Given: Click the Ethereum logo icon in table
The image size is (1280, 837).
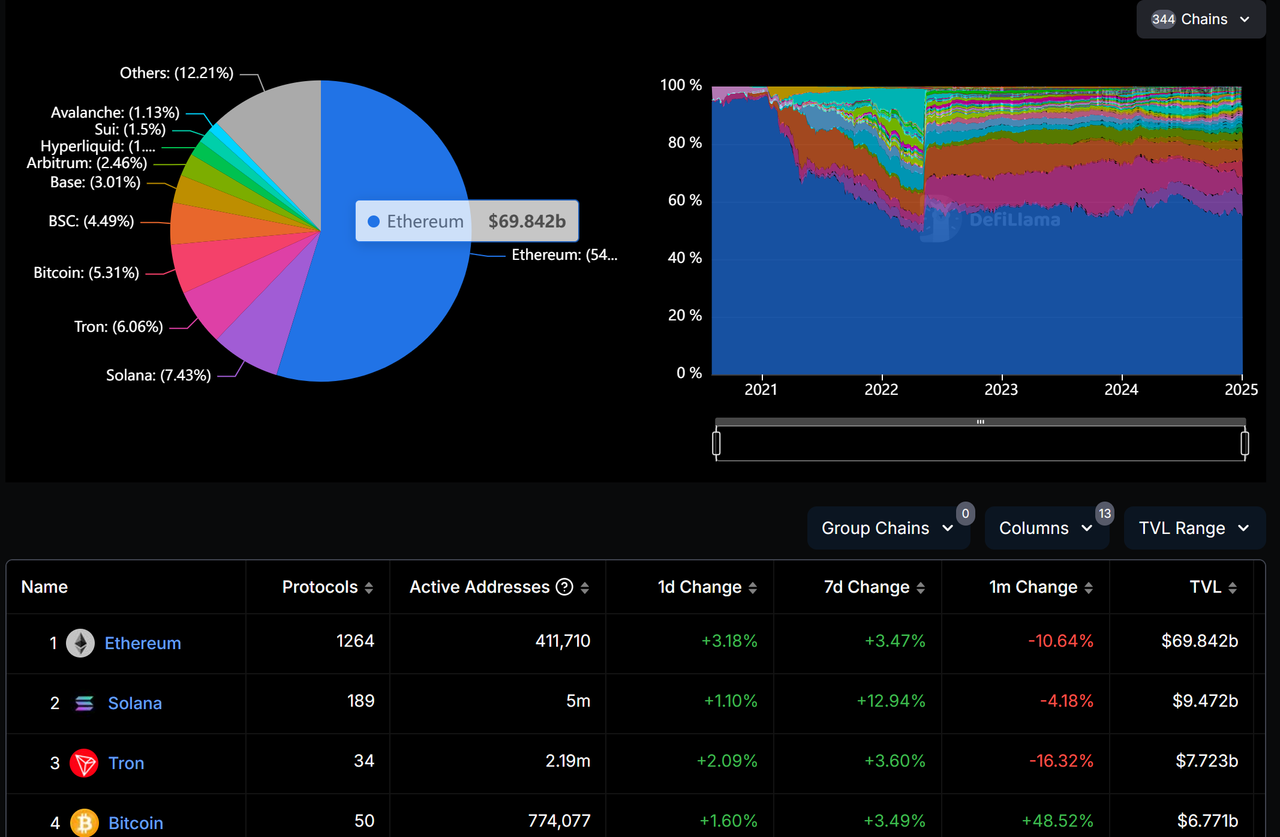Looking at the screenshot, I should click(80, 643).
